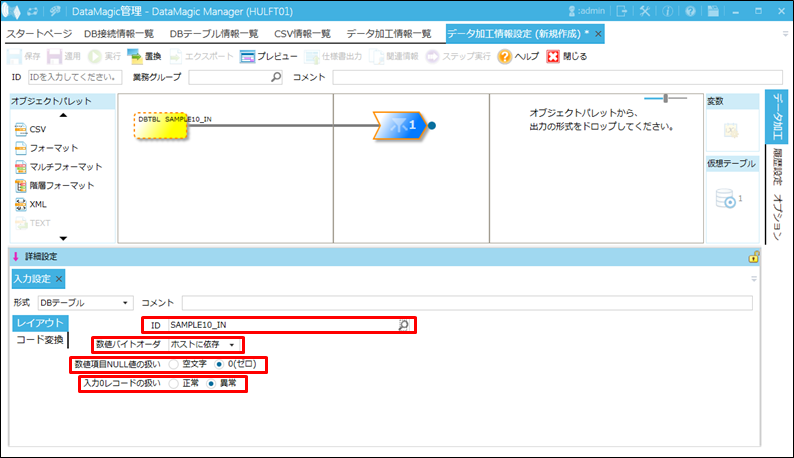Click the question mark icon in title bar

tap(690, 11)
